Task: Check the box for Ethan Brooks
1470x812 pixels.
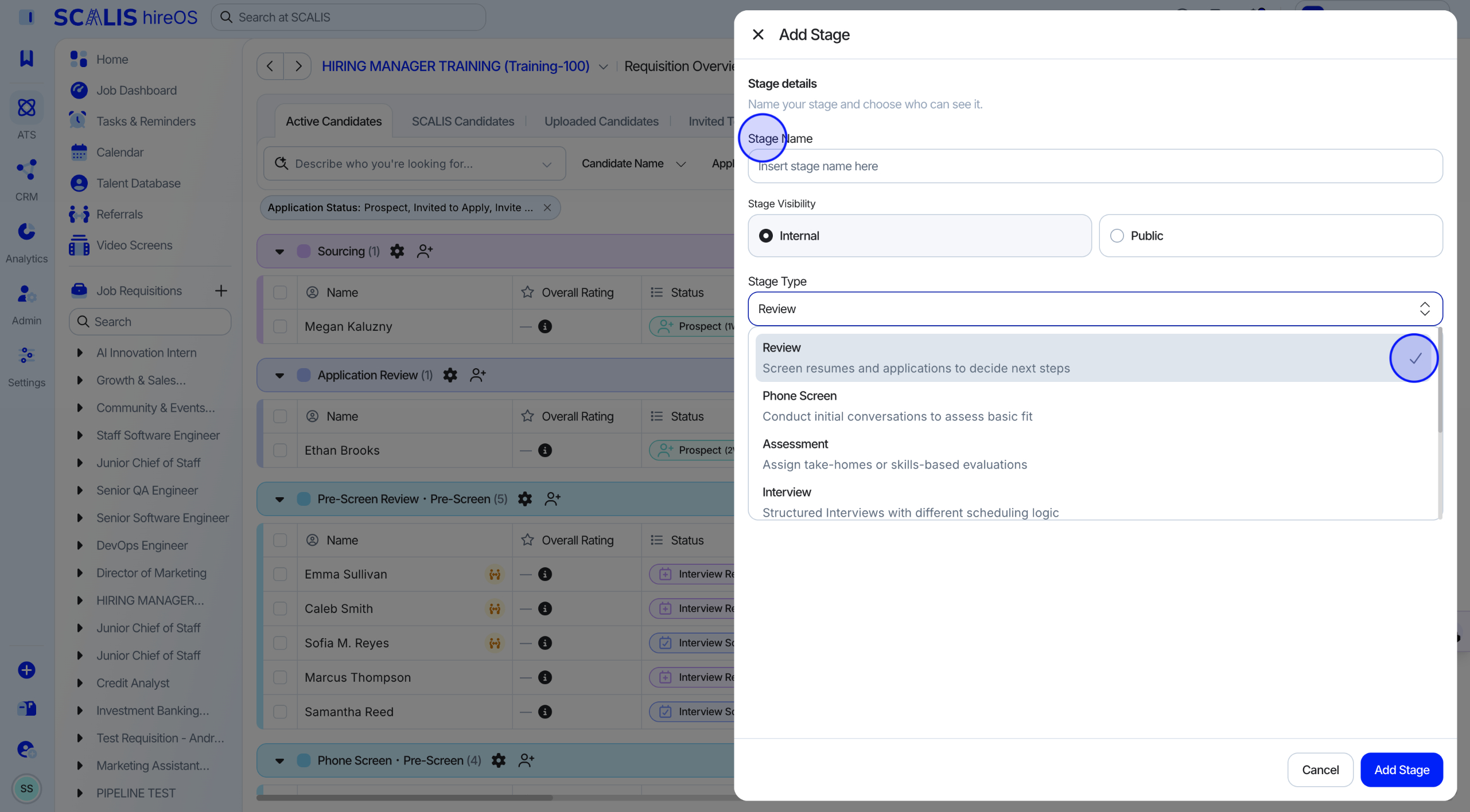Action: (280, 450)
